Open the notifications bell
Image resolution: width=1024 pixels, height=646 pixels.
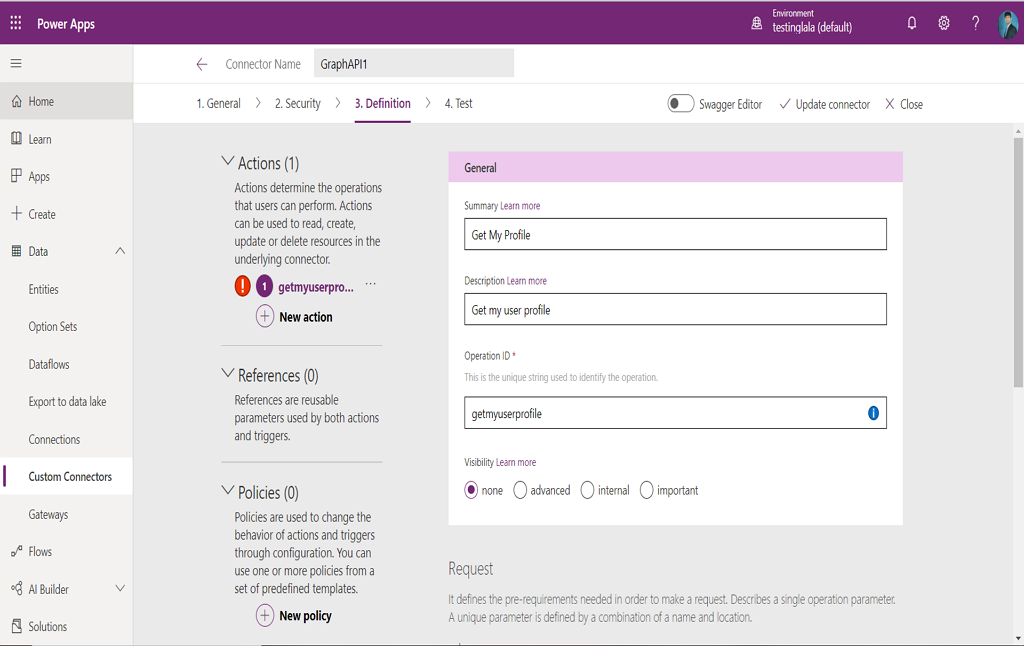pos(912,23)
